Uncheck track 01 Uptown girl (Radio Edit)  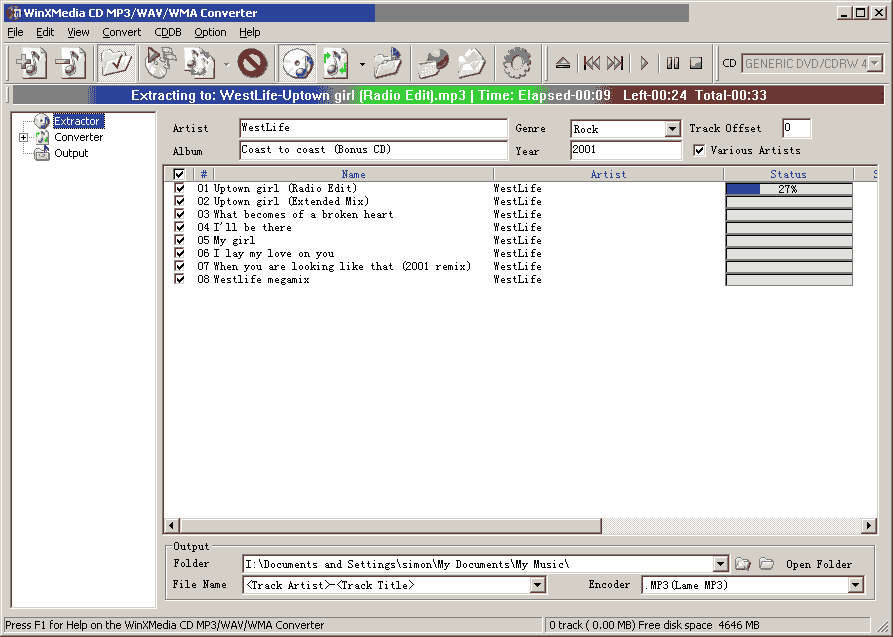tap(179, 188)
